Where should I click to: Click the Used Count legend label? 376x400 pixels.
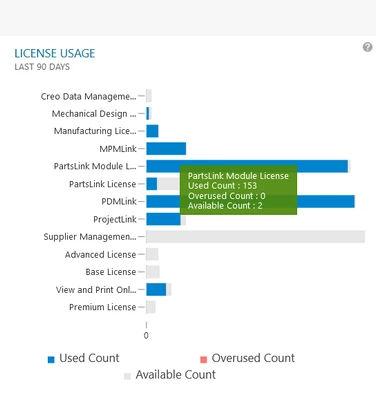tap(89, 358)
